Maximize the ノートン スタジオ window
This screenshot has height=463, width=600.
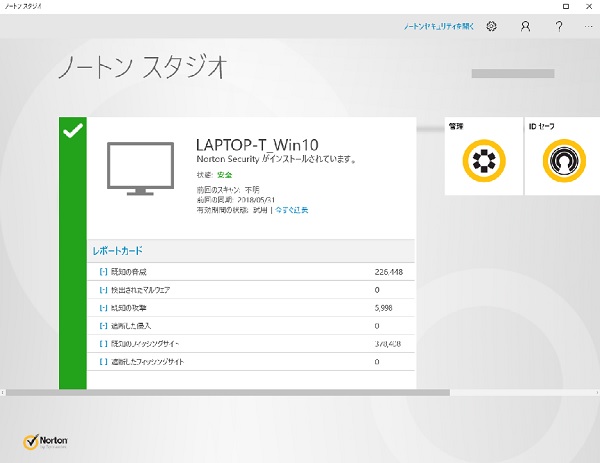coord(566,7)
